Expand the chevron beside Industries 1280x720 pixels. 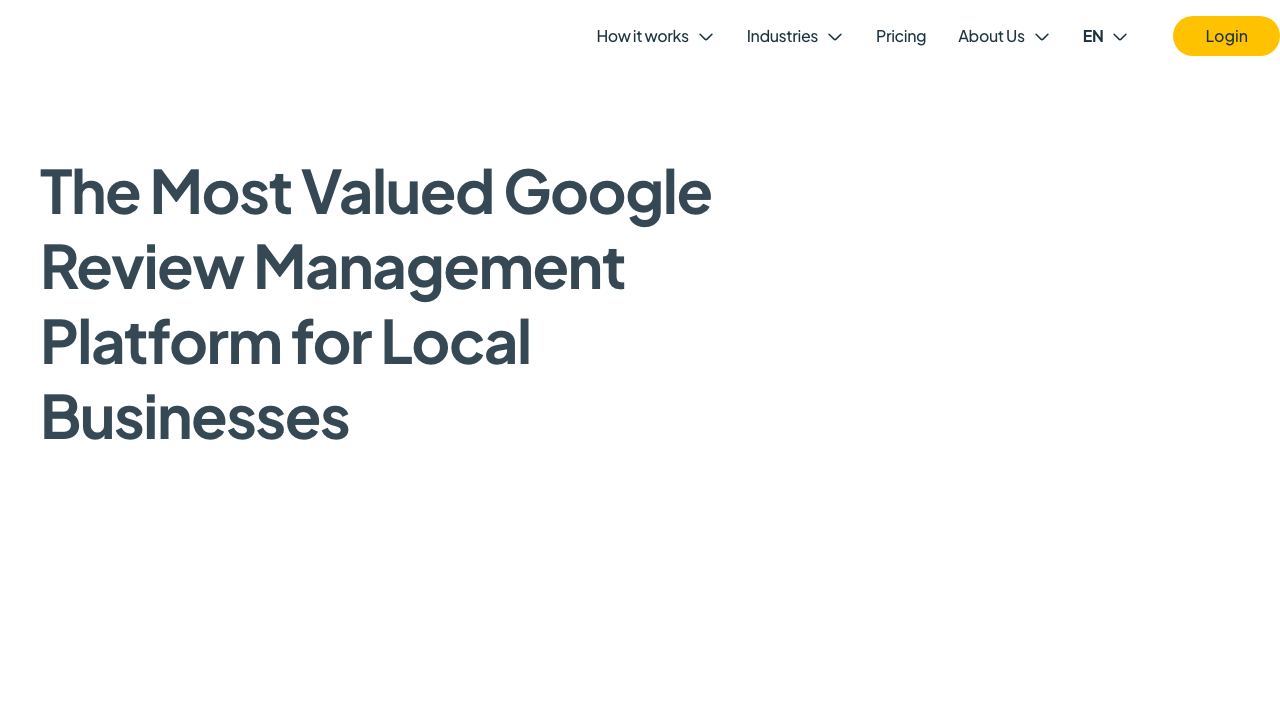tap(835, 37)
